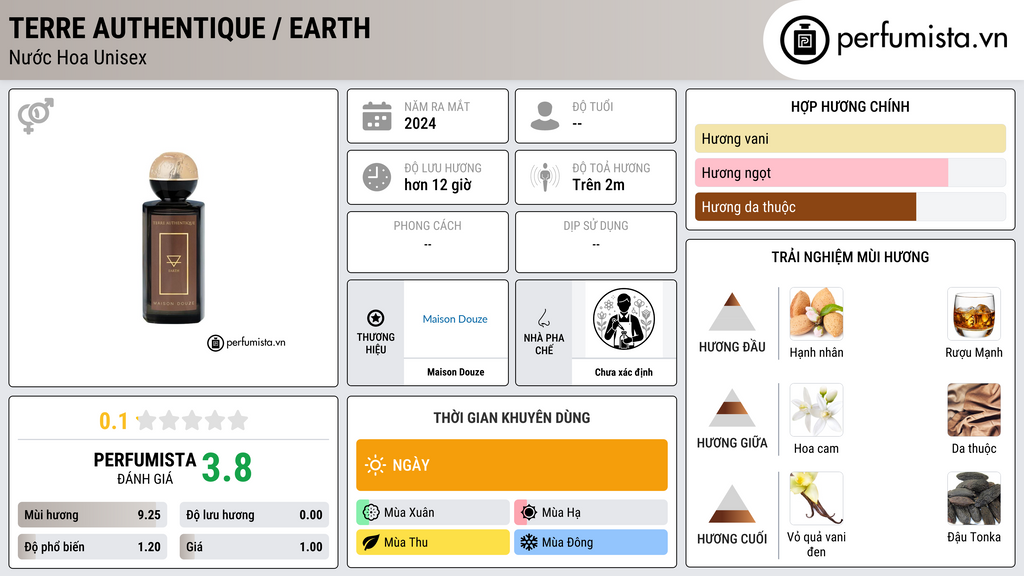Click the Trải nghiệm mùi hương heading
The height and width of the screenshot is (576, 1024).
(850, 257)
